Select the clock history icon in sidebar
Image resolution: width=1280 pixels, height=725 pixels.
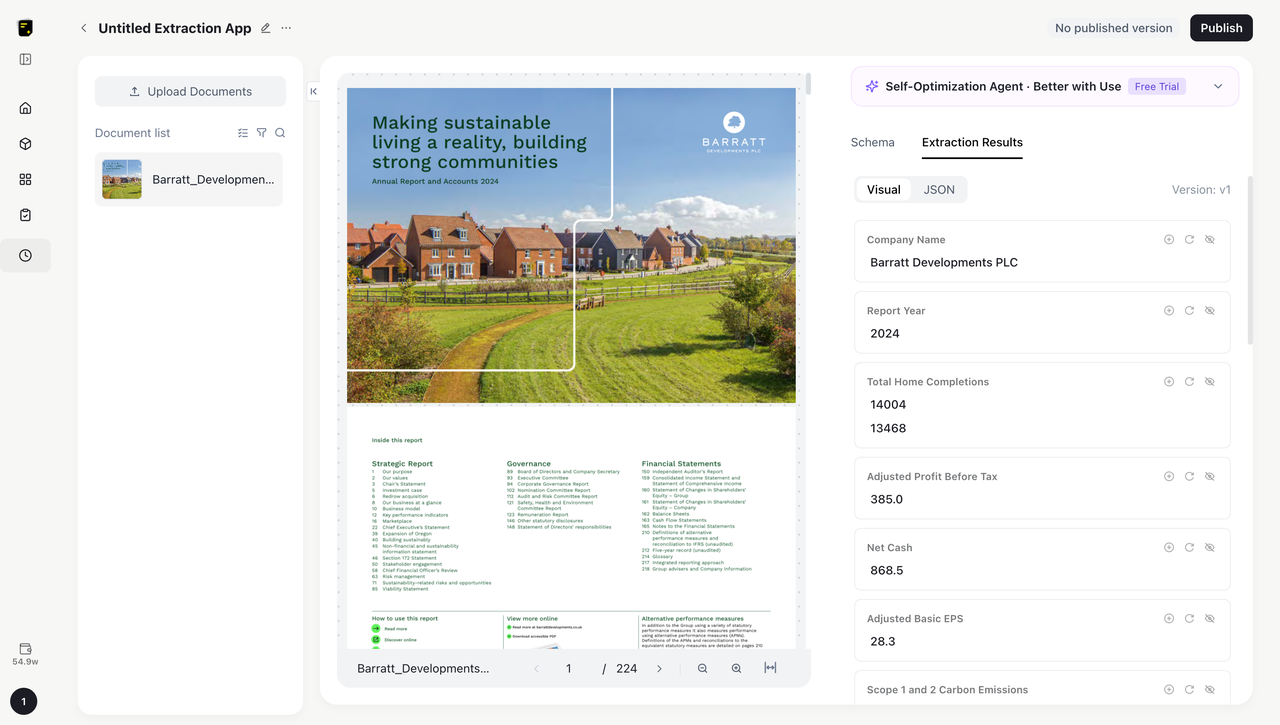pos(26,256)
